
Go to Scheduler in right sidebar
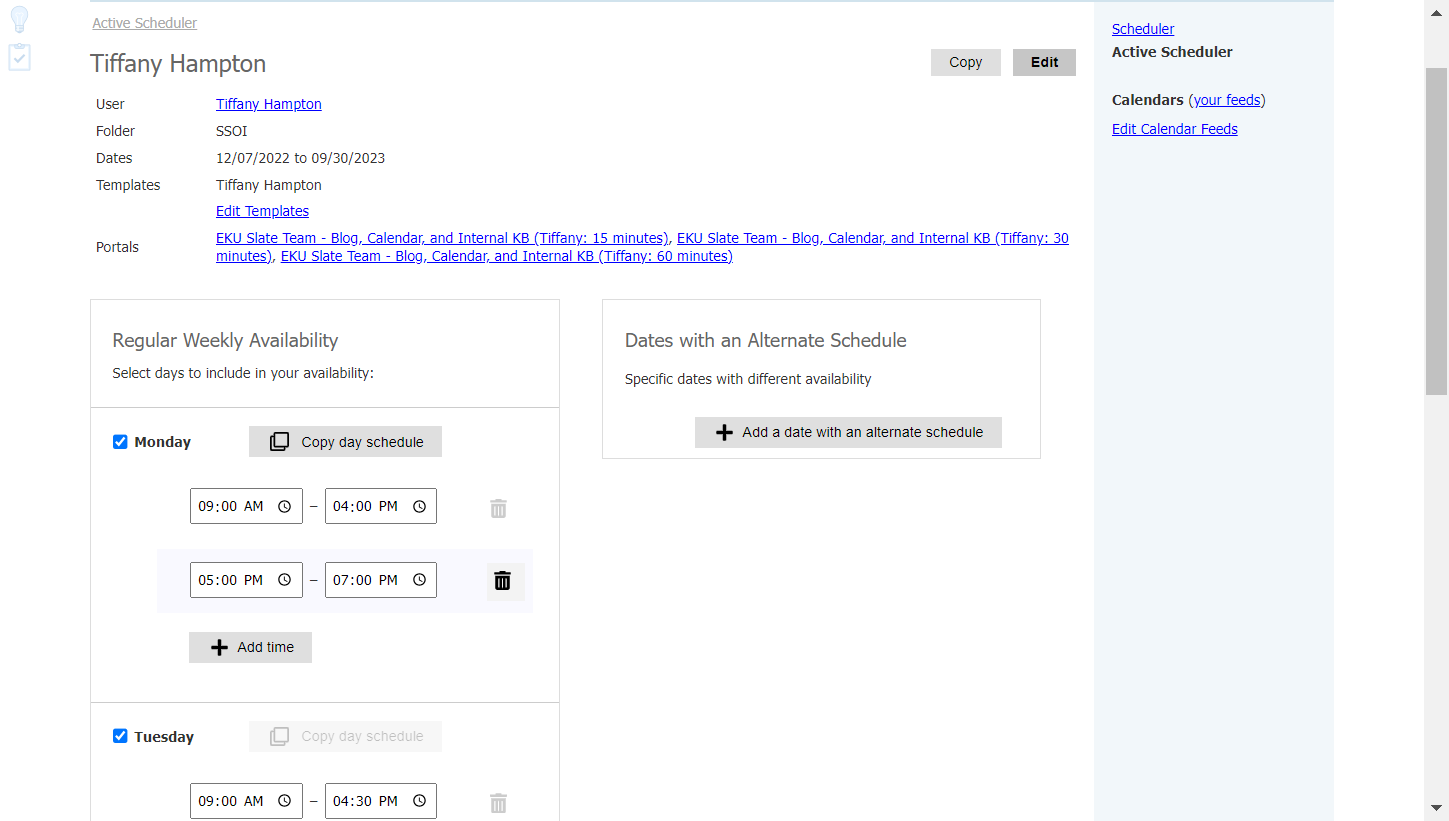point(1143,29)
